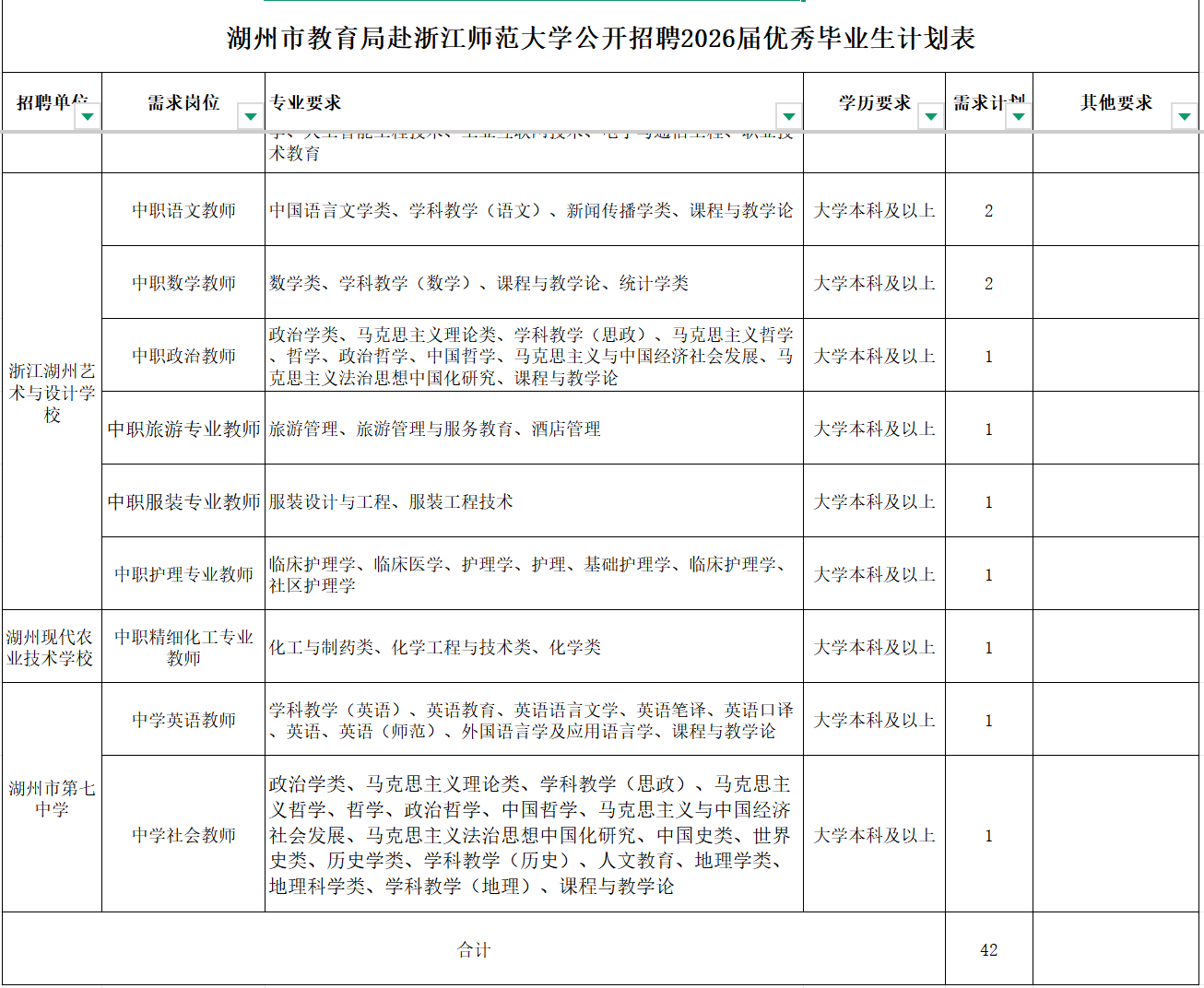Select the 中职精细化工专业教师 cell
This screenshot has height=988, width=1204.
click(183, 647)
